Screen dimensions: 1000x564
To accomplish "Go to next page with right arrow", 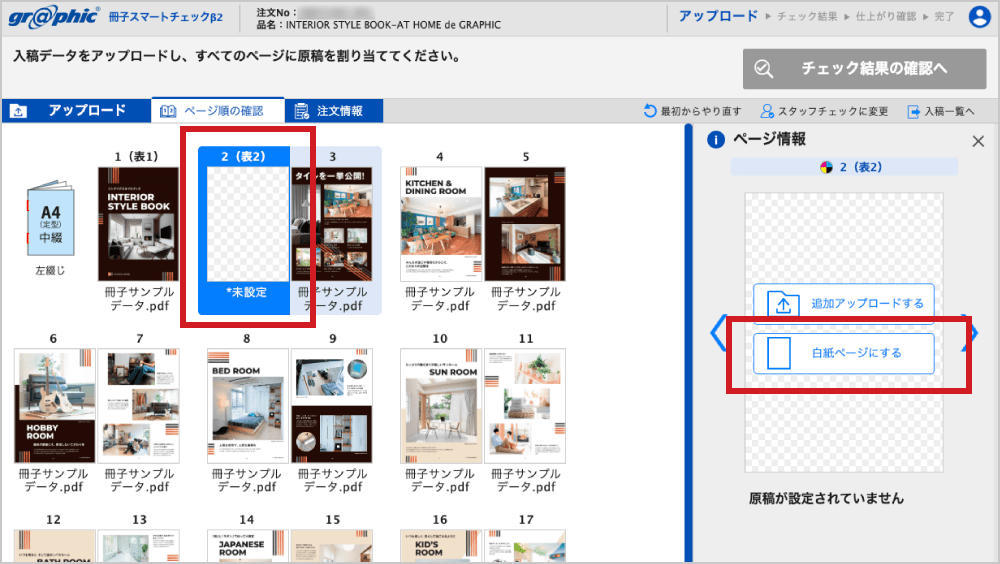I will coord(970,333).
